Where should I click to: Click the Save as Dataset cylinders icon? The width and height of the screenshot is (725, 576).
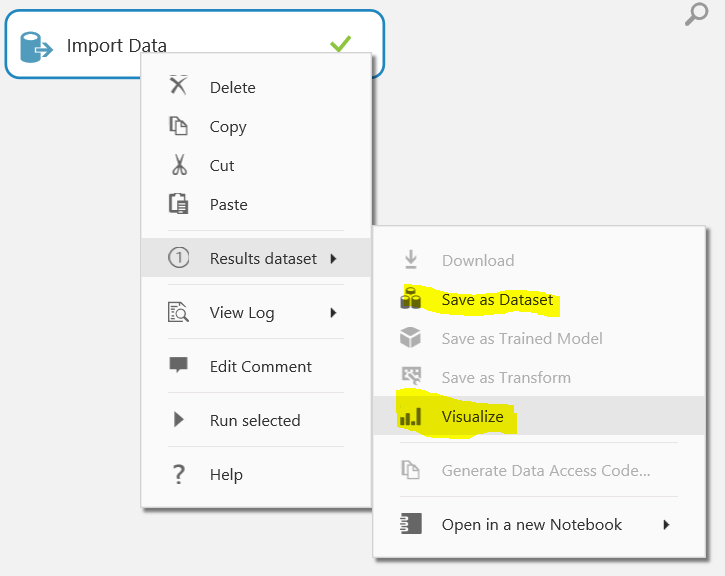(x=410, y=298)
